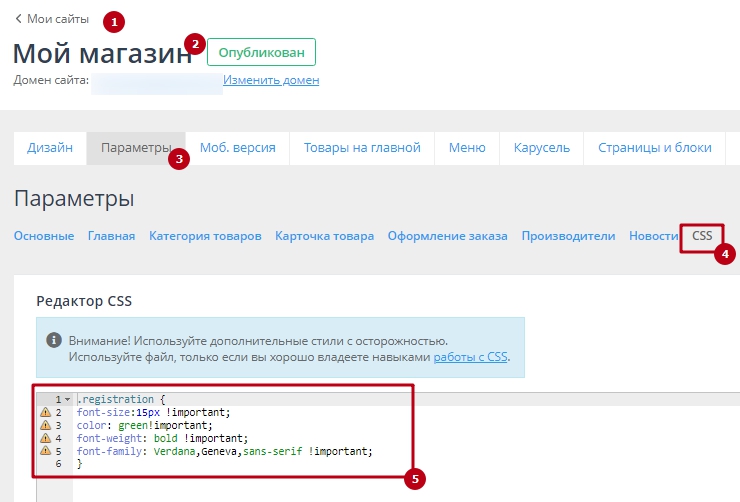Go to the Карточка товара section
Screen dimensions: 740x502
tap(324, 236)
